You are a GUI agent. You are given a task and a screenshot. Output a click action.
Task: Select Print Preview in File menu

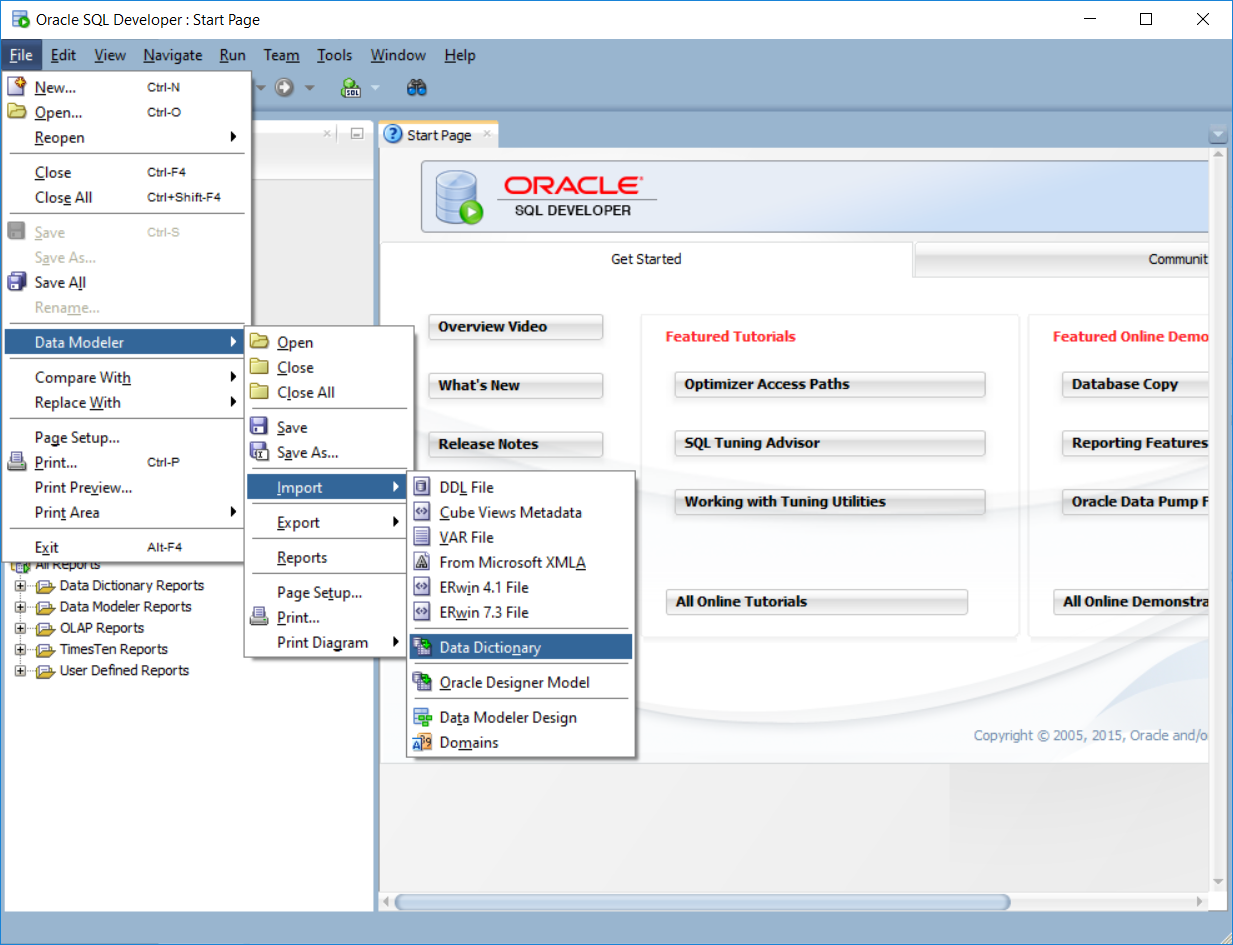tap(125, 487)
